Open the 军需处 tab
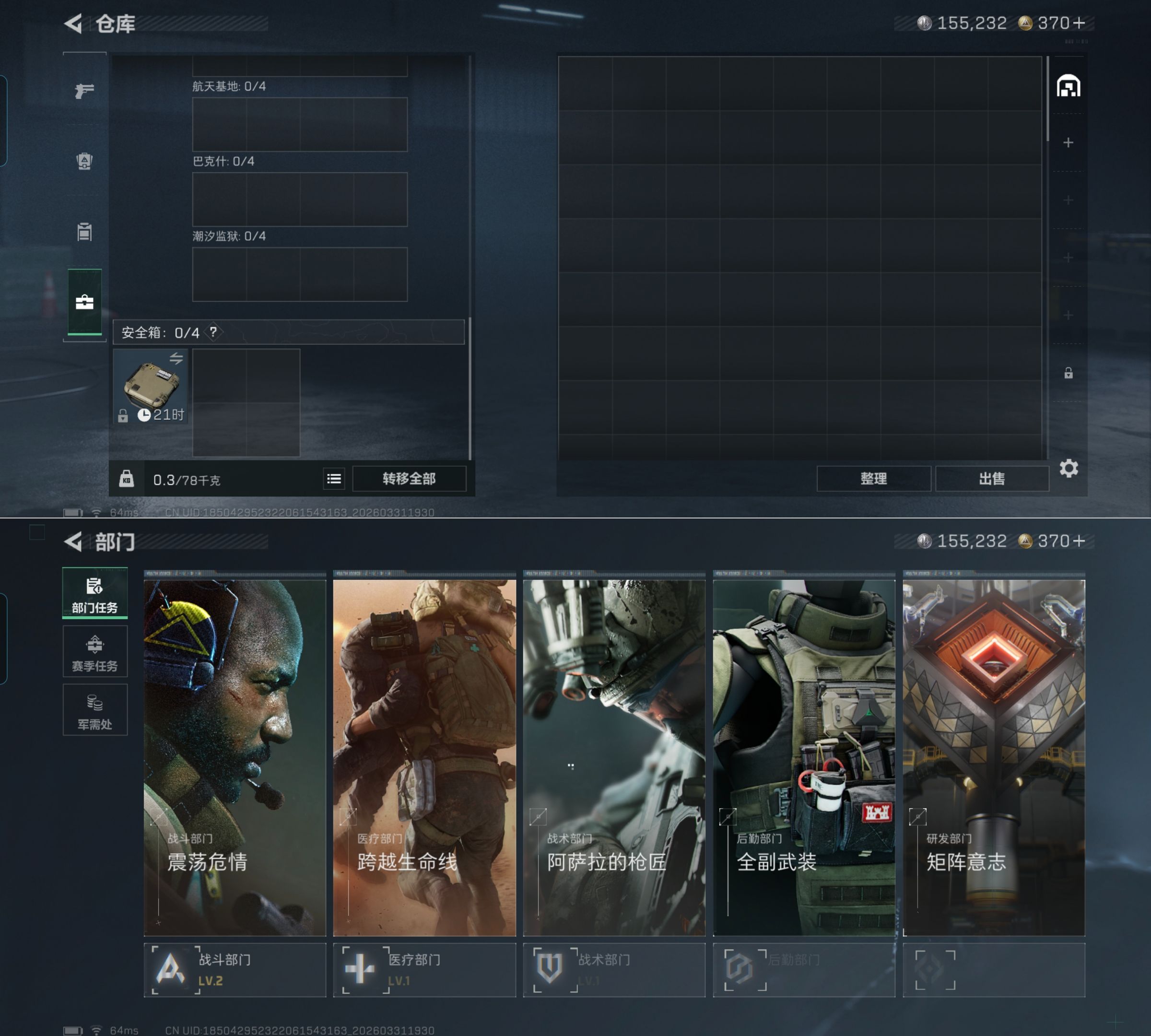The width and height of the screenshot is (1151, 1036). [x=94, y=711]
